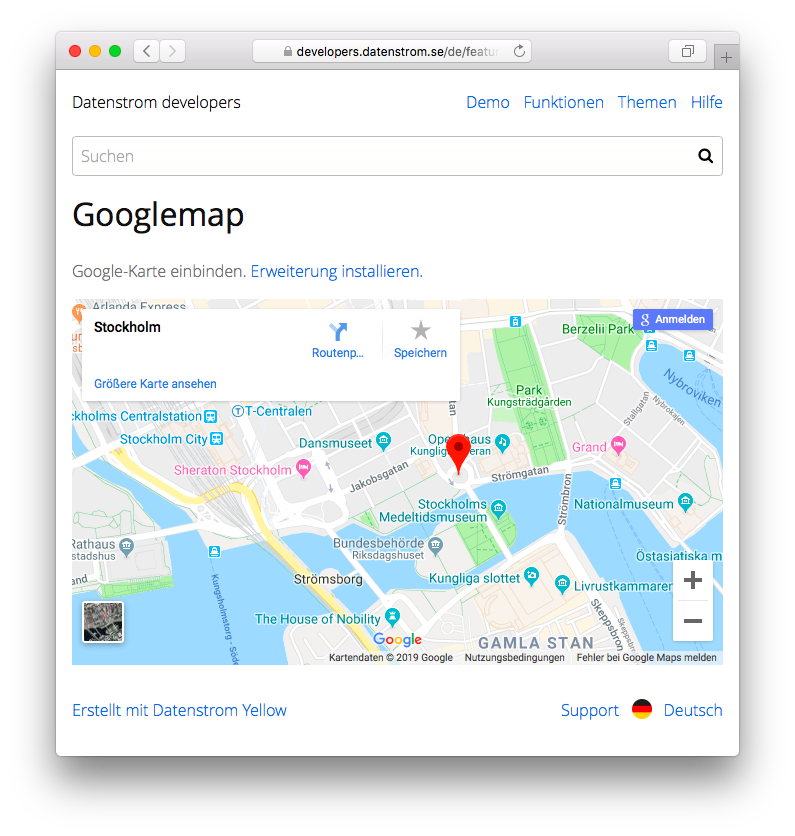Click the Erweiterung installieren link
The height and width of the screenshot is (836, 795).
(336, 271)
